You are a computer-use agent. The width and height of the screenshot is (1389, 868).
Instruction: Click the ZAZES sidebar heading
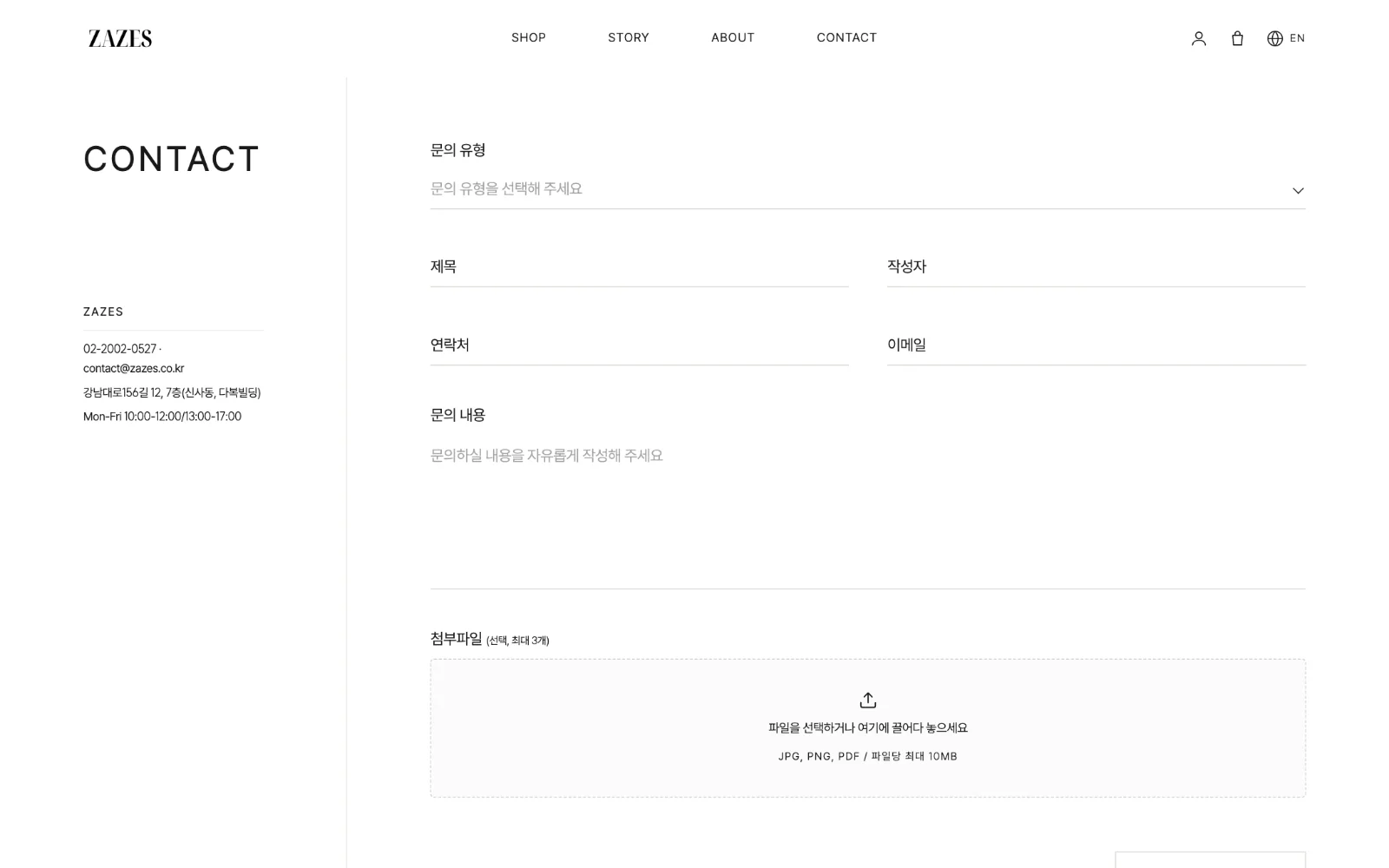103,312
